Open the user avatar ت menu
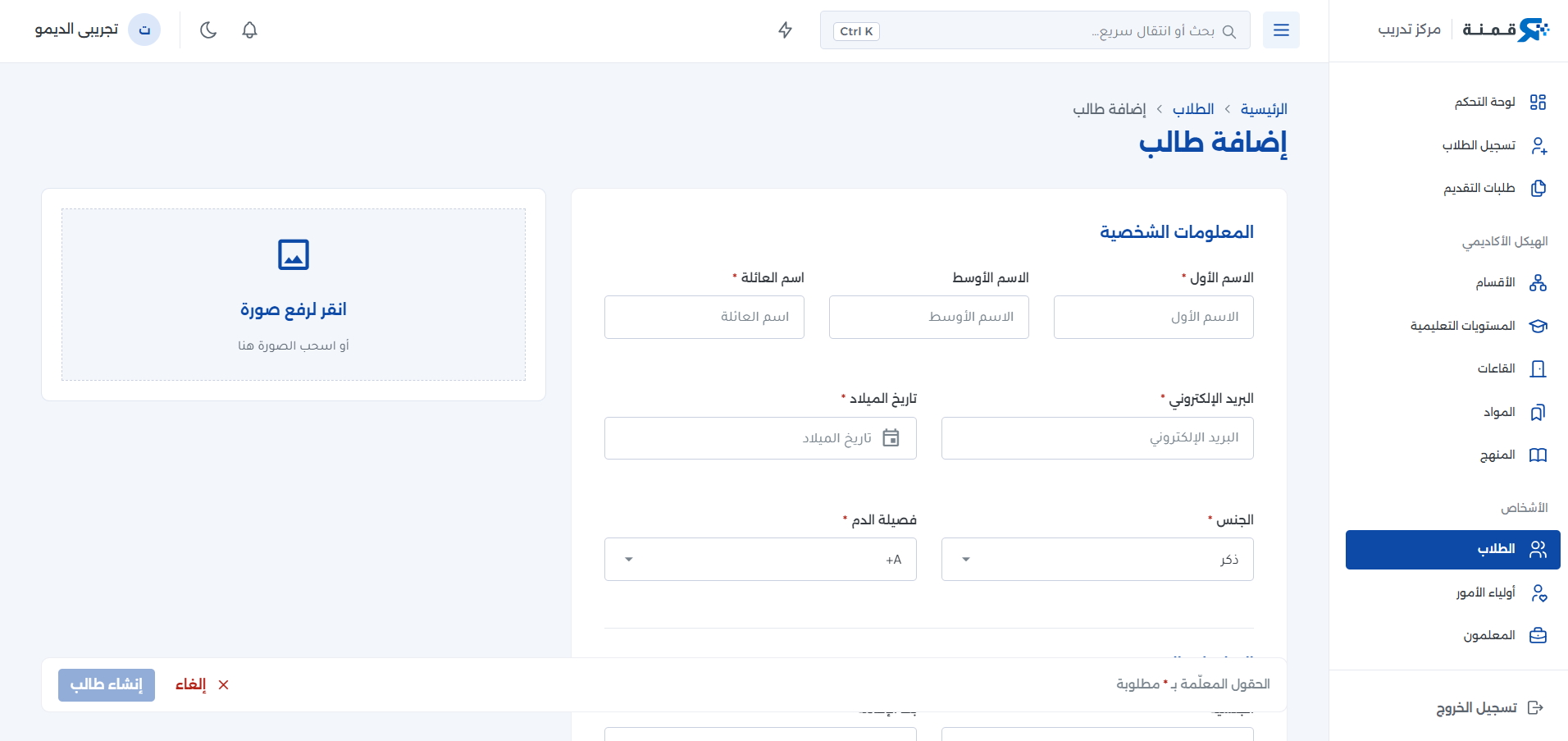 point(144,30)
